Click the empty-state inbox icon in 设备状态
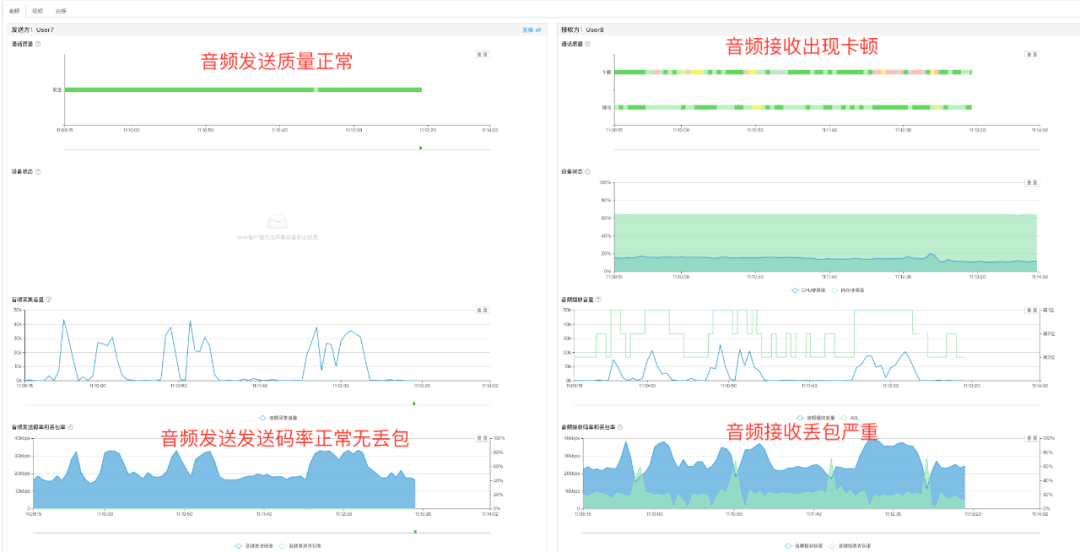 (278, 221)
